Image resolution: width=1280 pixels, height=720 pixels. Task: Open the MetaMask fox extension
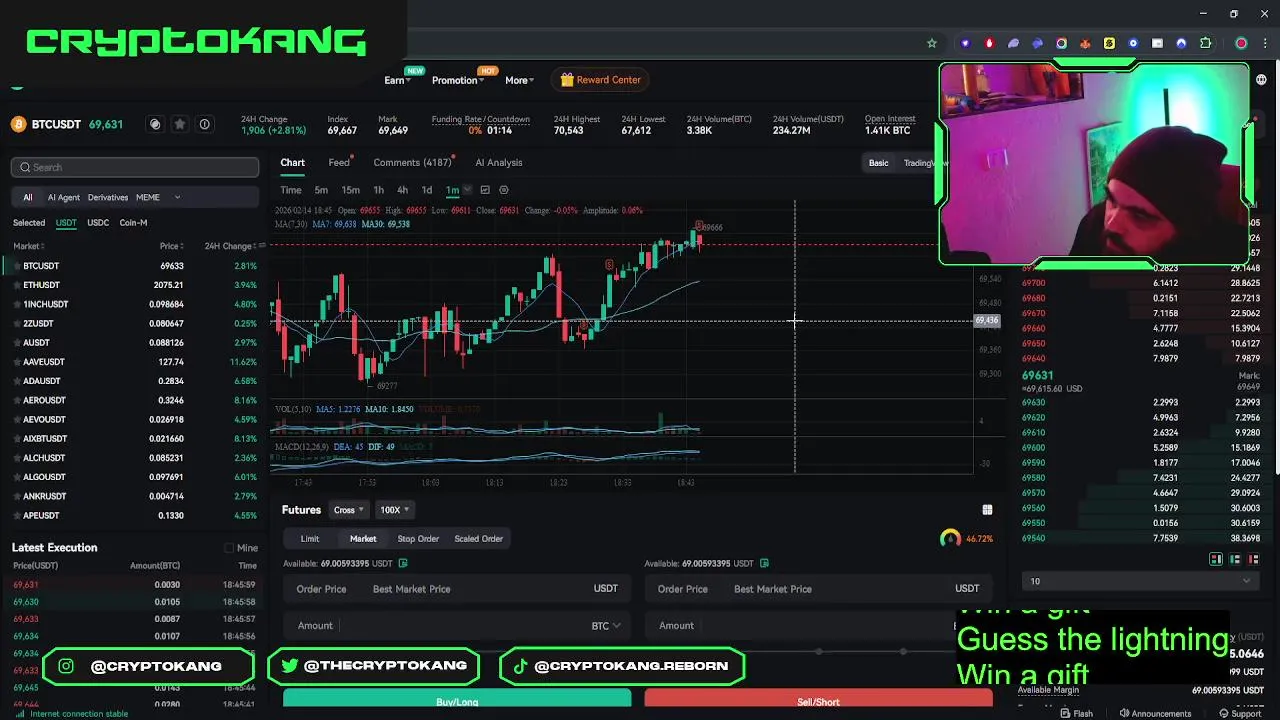[x=1085, y=43]
